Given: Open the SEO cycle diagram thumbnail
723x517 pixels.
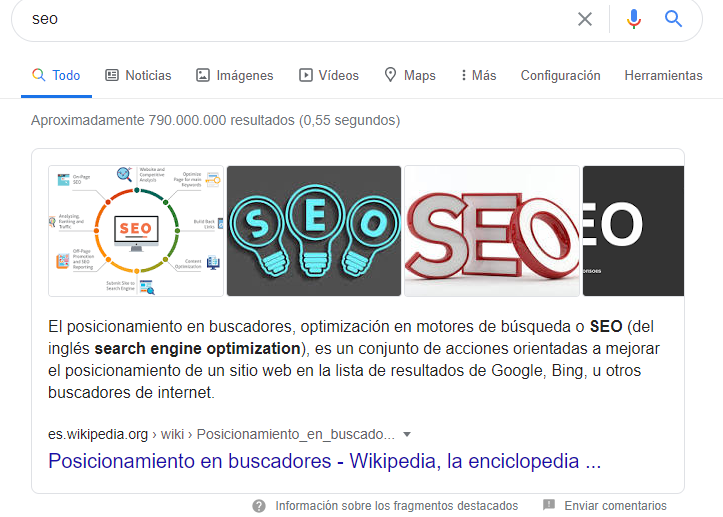Looking at the screenshot, I should click(136, 231).
